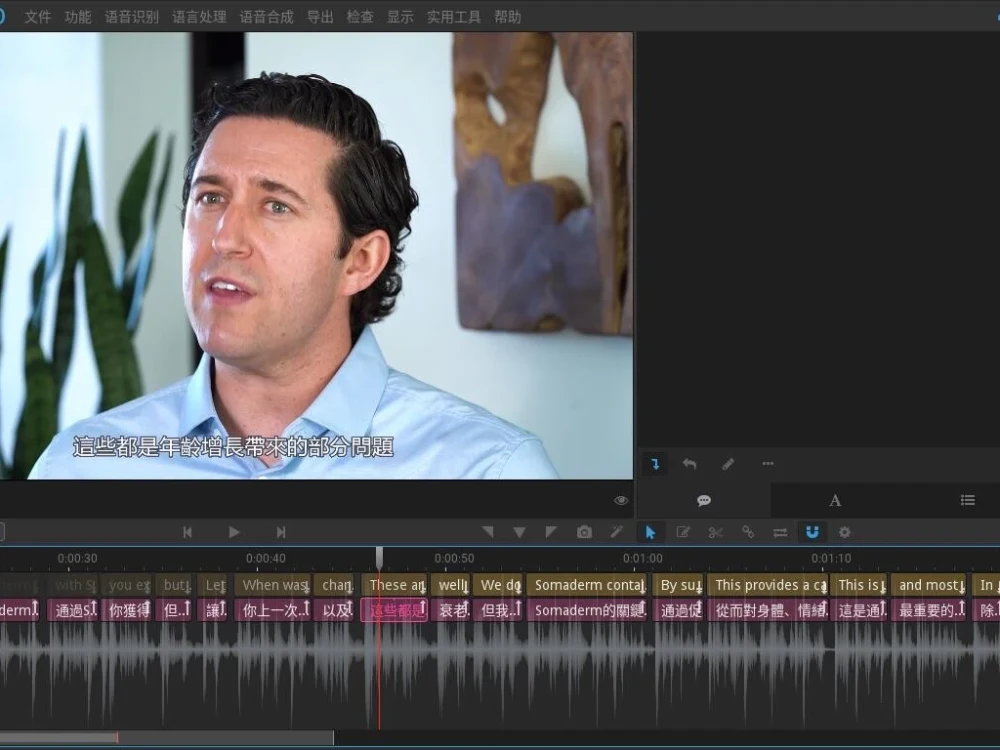Click the set start marker triangle icon

pyautogui.click(x=488, y=532)
